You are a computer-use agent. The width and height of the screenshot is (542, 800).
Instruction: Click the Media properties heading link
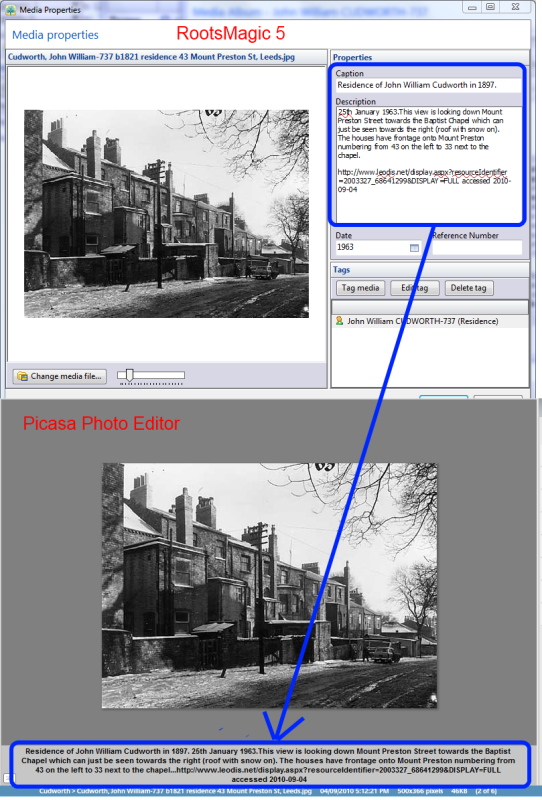pos(55,35)
